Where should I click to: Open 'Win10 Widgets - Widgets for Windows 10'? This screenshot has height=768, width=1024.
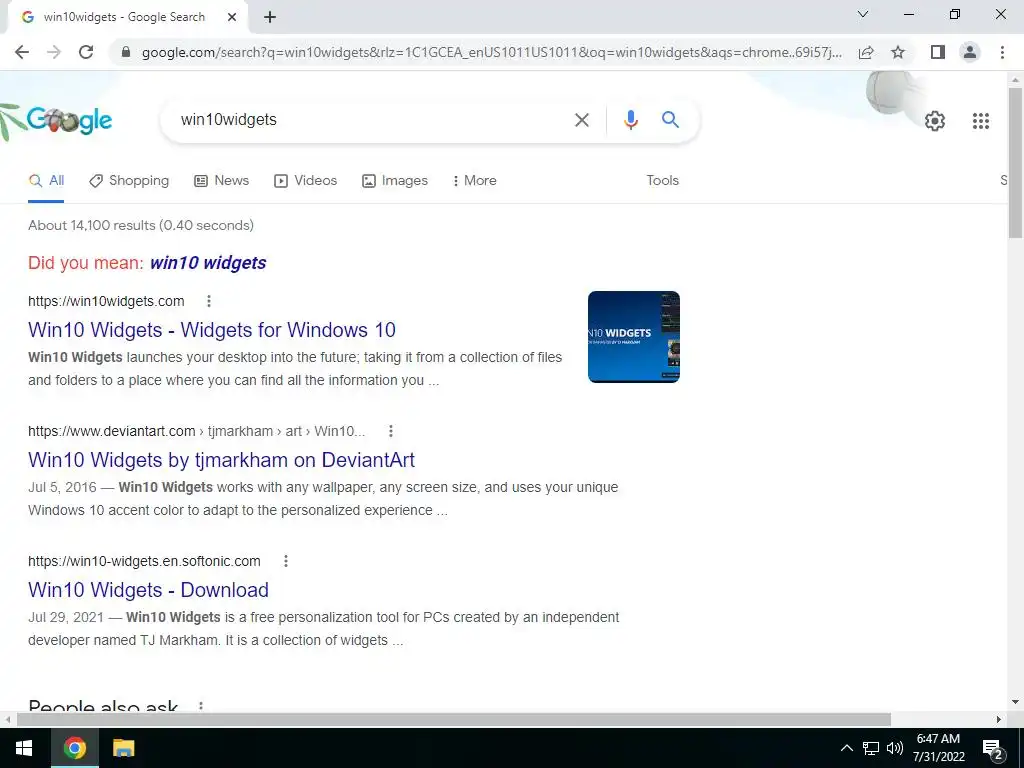(212, 330)
